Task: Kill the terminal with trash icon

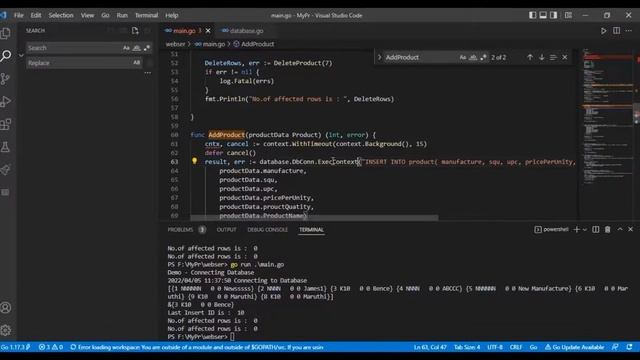Action: [607, 229]
